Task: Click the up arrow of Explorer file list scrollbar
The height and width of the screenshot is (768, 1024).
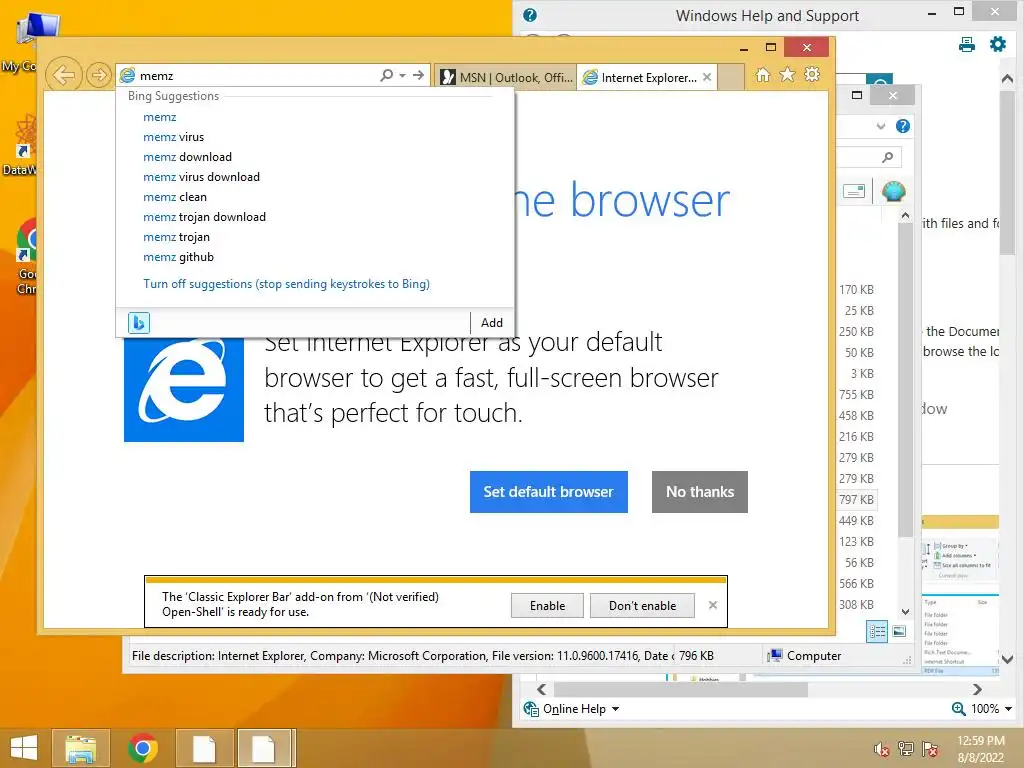Action: pyautogui.click(x=905, y=215)
